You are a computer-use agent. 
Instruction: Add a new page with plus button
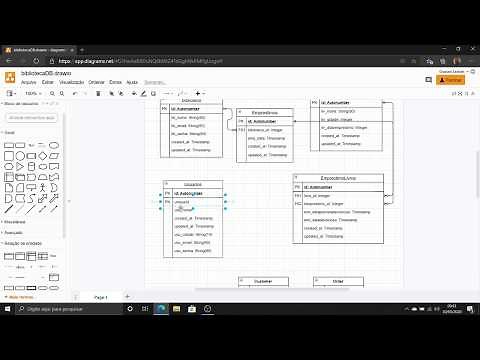pyautogui.click(x=127, y=297)
